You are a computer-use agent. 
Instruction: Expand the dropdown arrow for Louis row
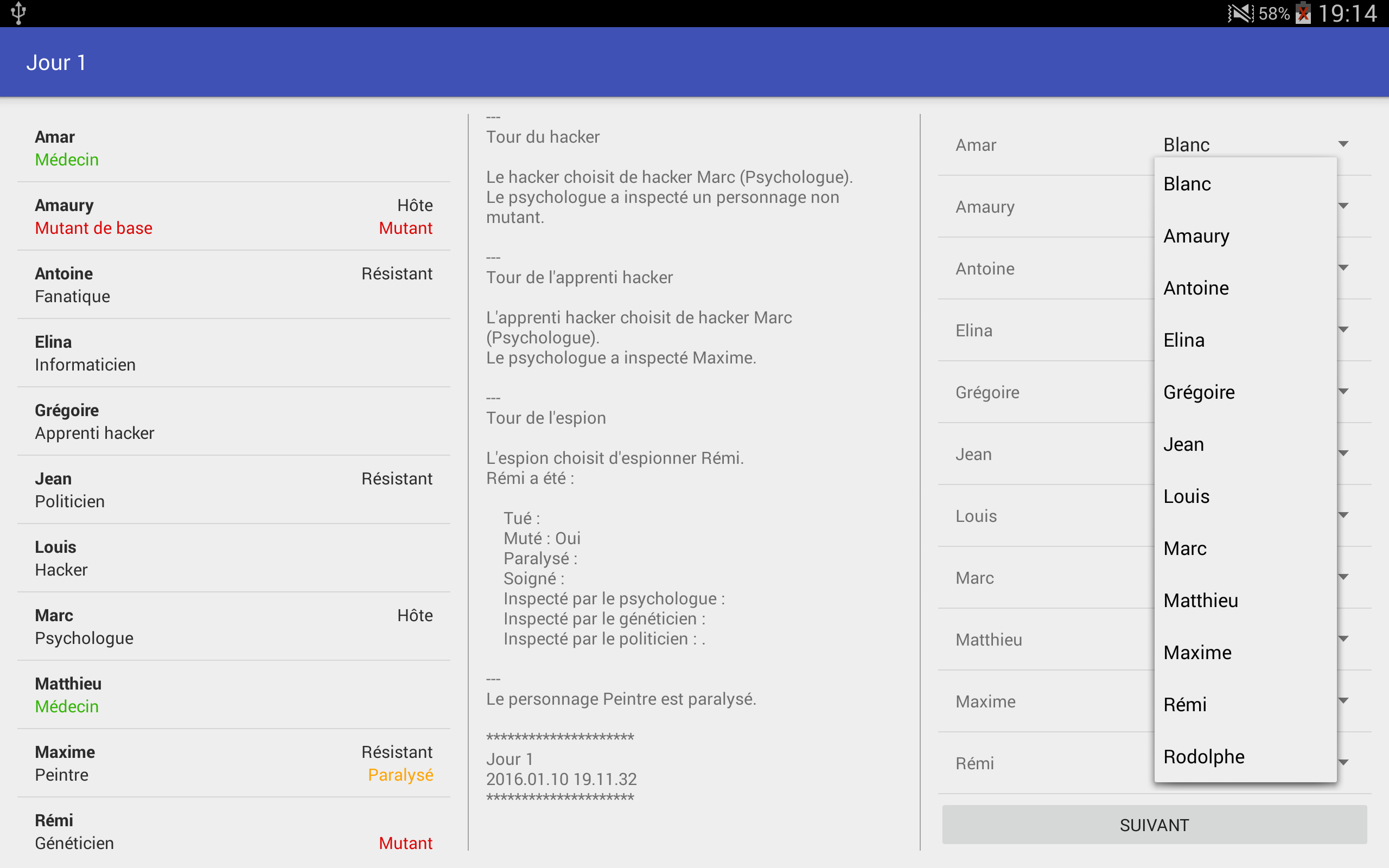tap(1343, 515)
